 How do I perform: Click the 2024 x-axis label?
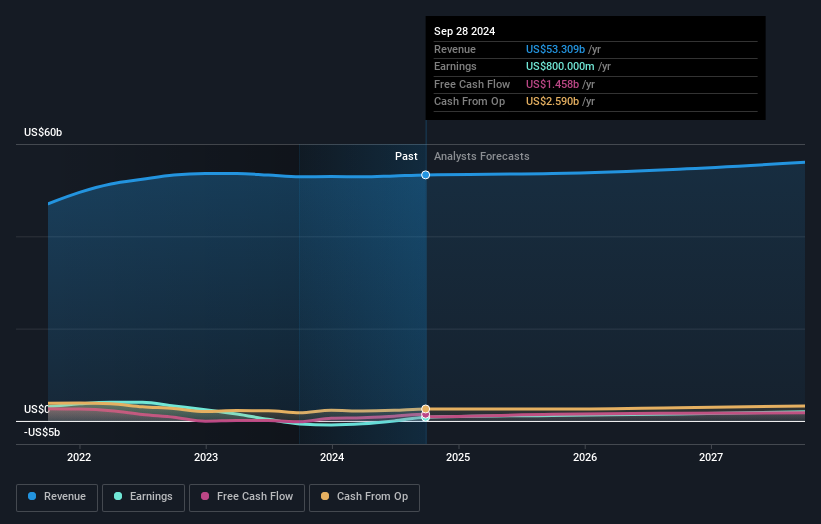click(332, 457)
